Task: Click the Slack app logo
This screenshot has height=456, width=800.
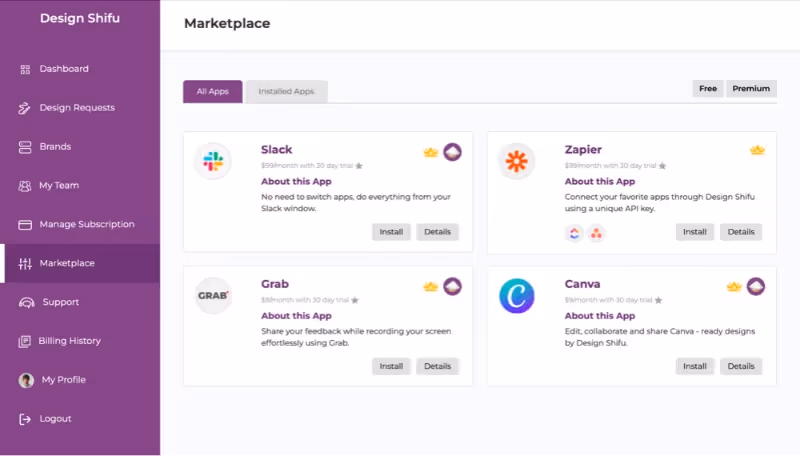Action: pyautogui.click(x=213, y=161)
